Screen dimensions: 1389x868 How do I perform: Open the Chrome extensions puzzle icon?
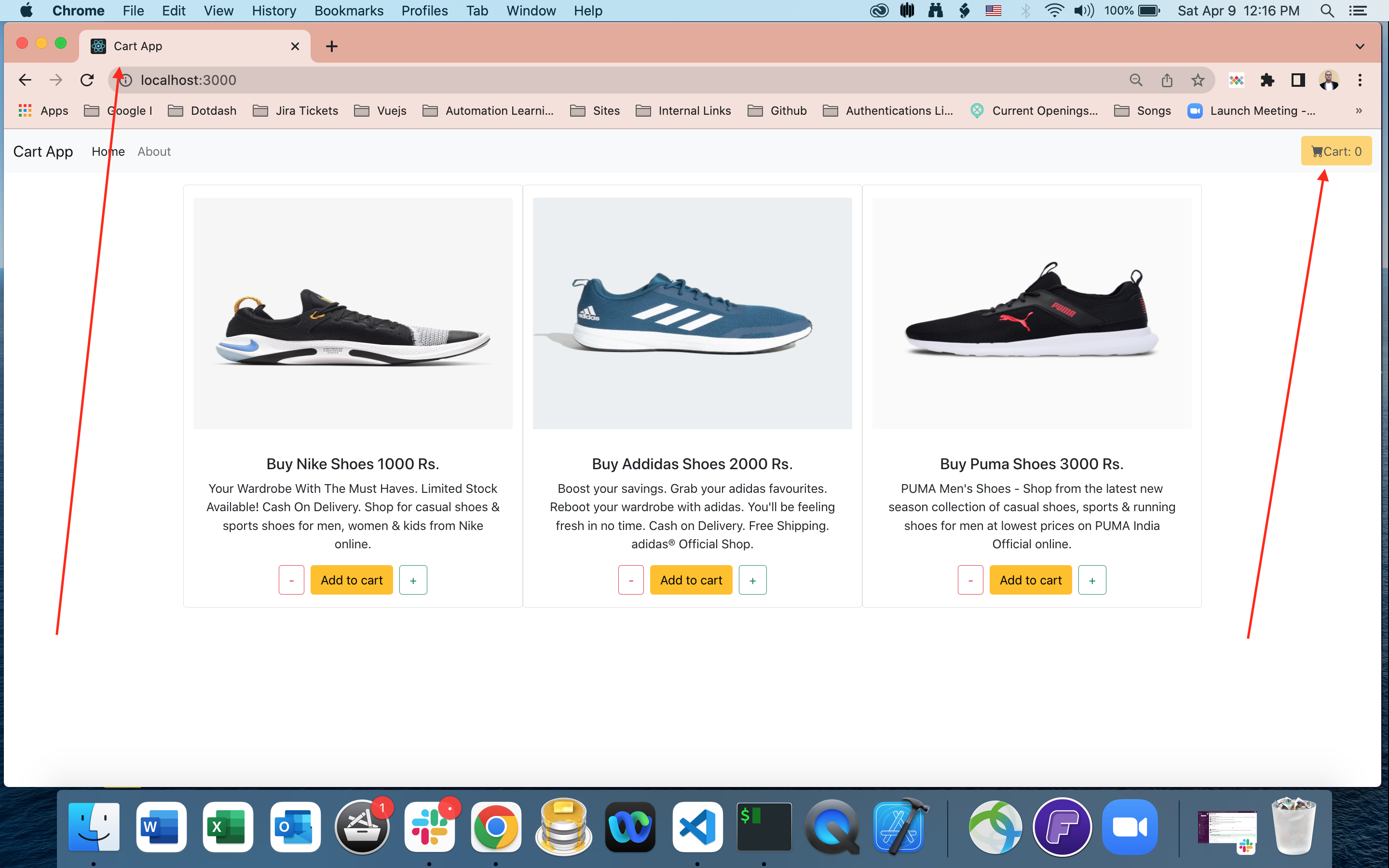coord(1267,81)
